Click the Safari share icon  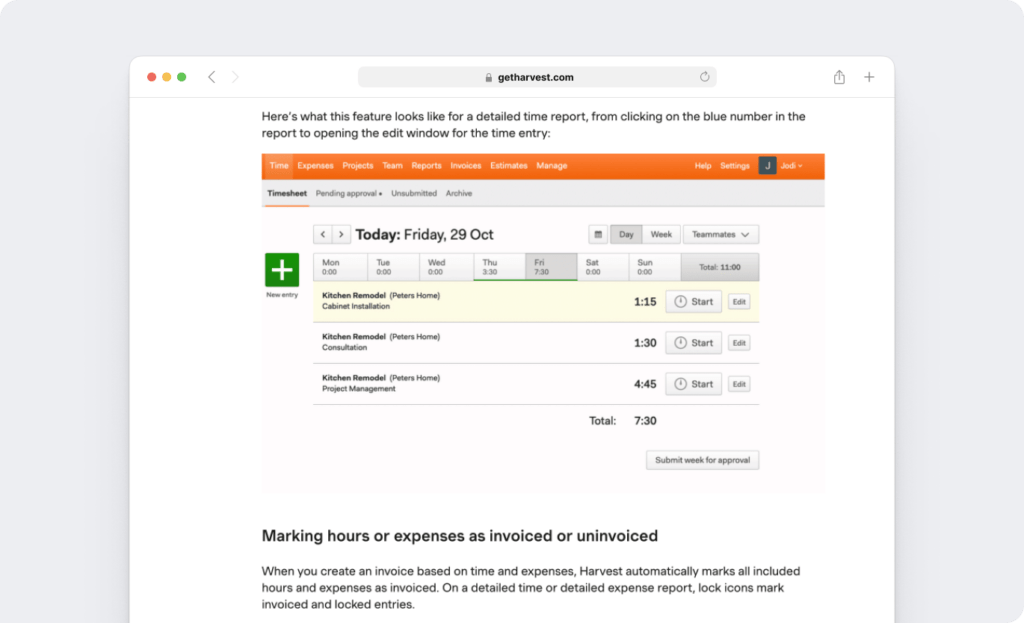pos(839,77)
